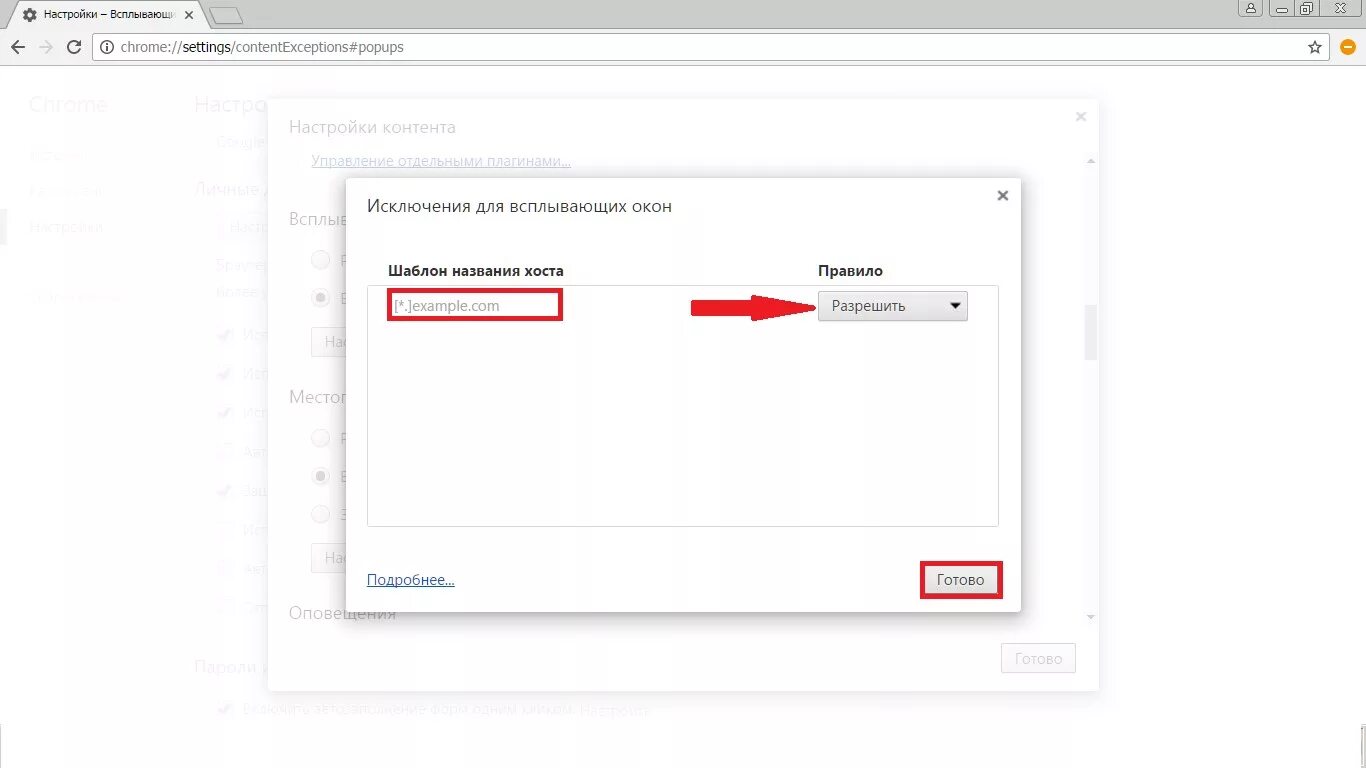Open the user profile icon in title bar

pyautogui.click(x=1251, y=8)
